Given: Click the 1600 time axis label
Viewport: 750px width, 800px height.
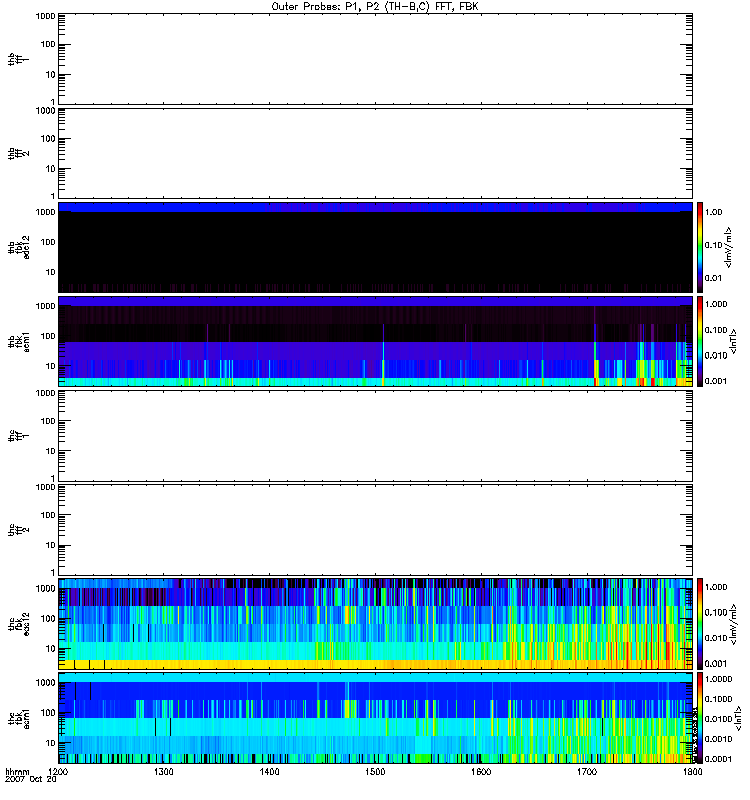Looking at the screenshot, I should tap(480, 773).
